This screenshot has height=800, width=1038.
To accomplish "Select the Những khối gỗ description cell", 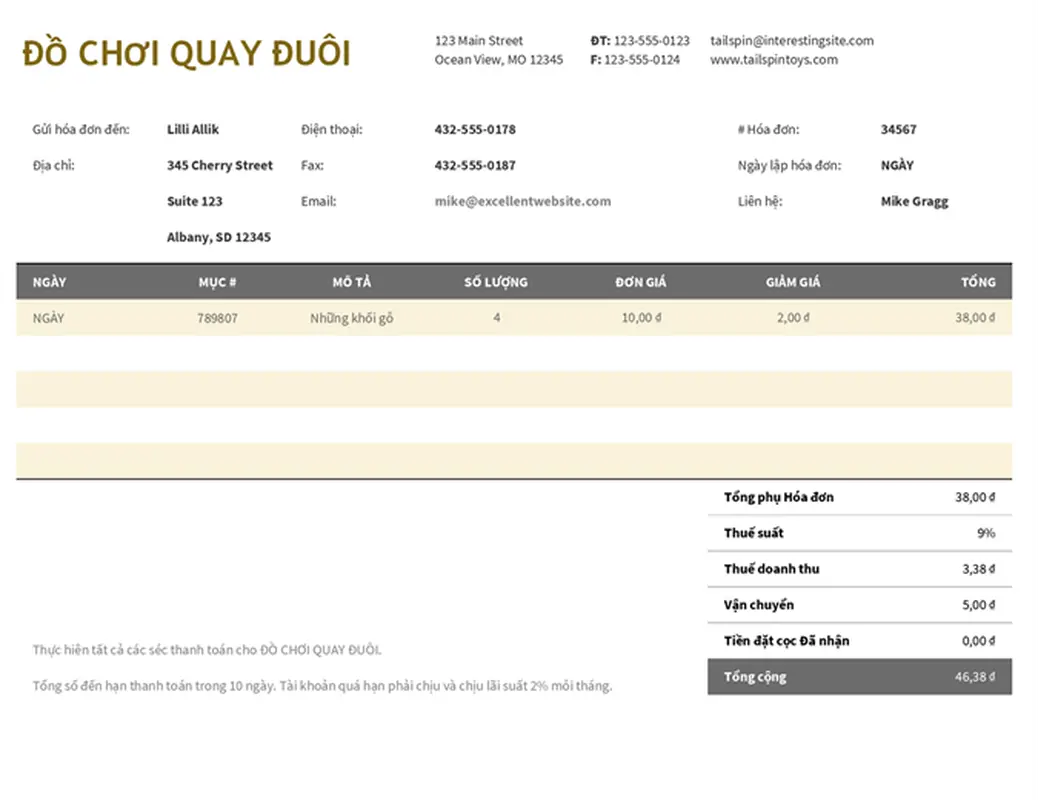I will coord(352,318).
